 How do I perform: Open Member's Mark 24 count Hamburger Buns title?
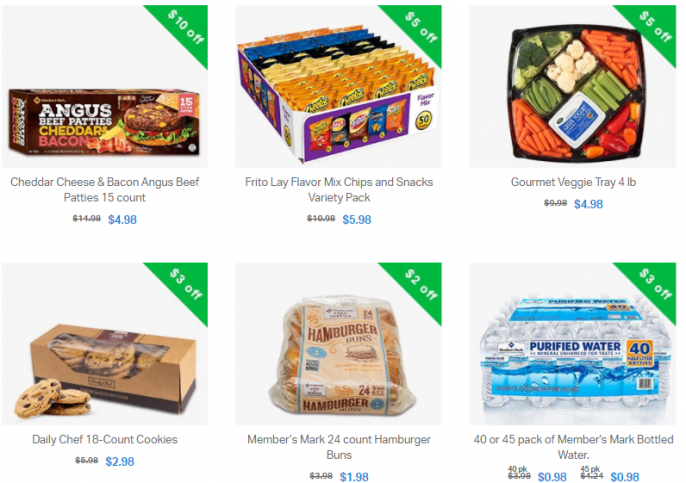(x=339, y=447)
